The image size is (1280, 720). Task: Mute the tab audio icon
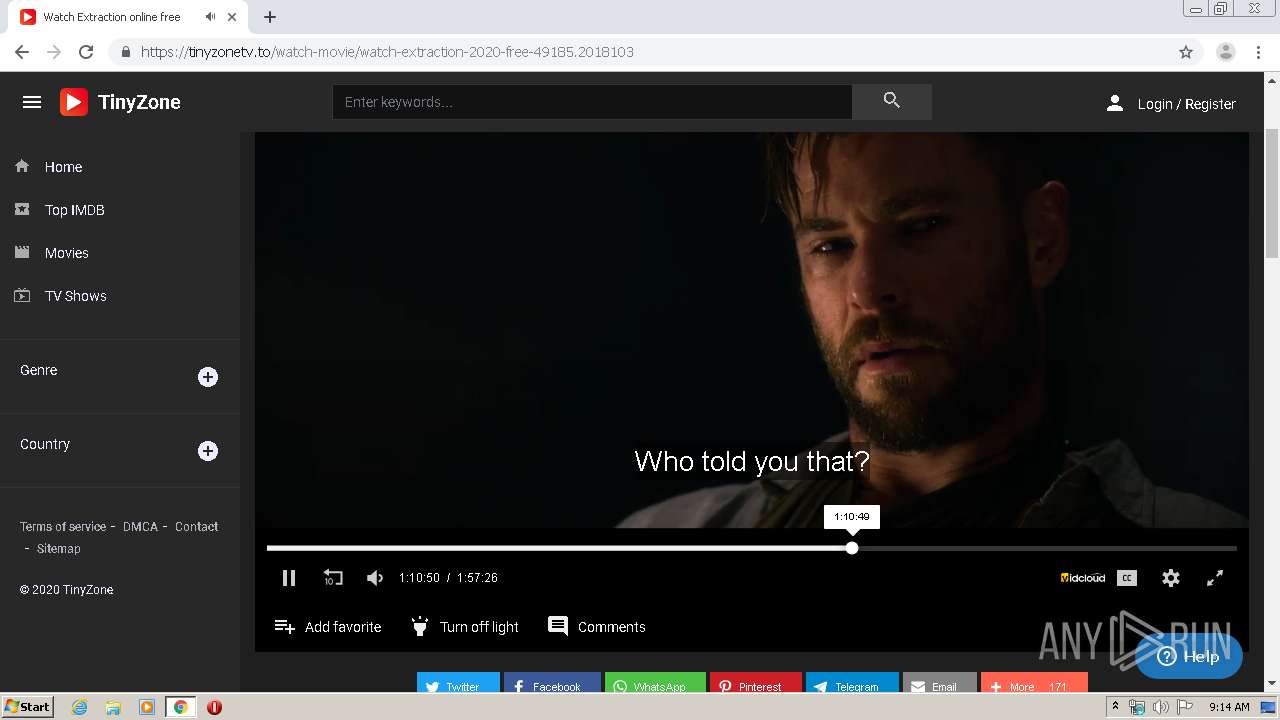click(210, 17)
